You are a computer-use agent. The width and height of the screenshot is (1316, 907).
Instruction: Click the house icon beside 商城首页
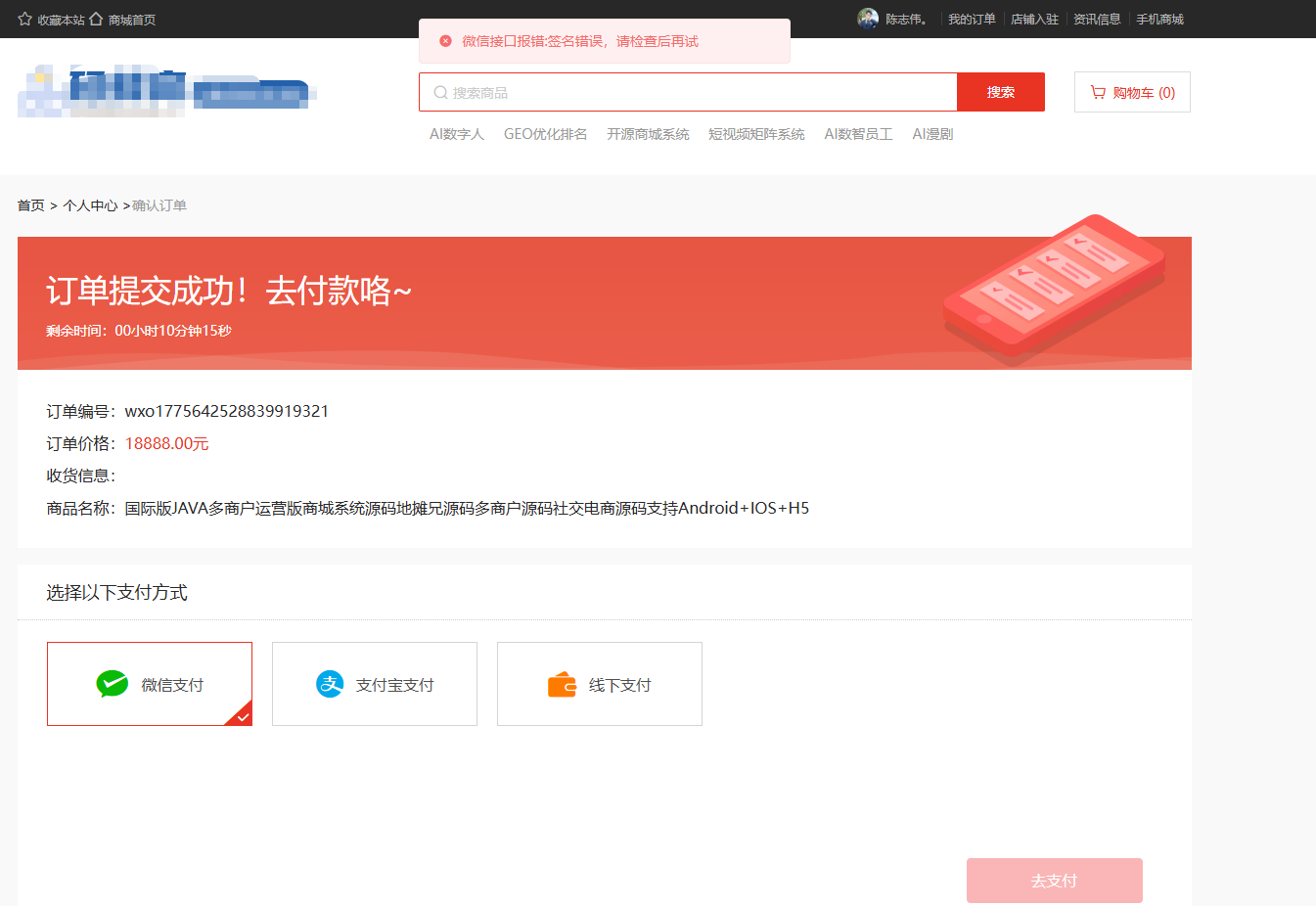(x=96, y=20)
